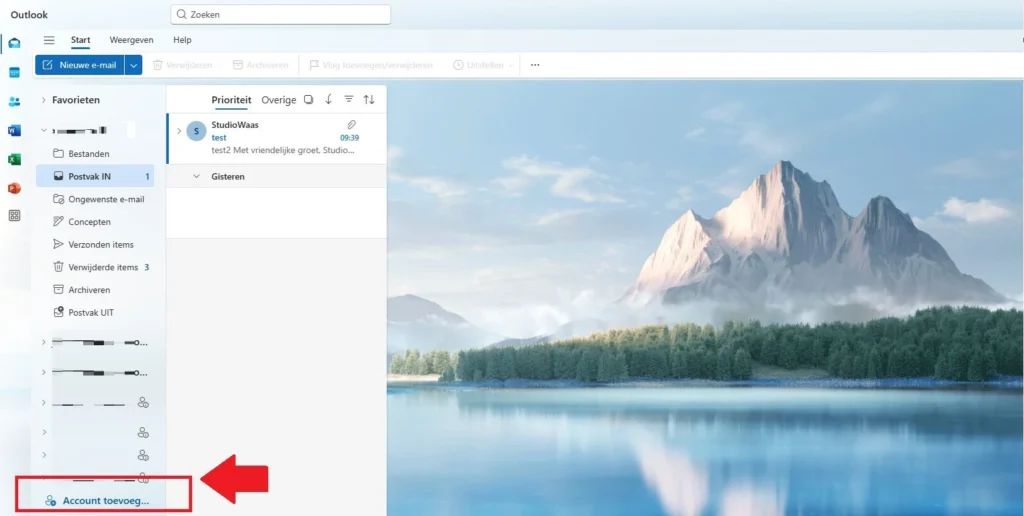Launch Word from the app rail
Viewport: 1024px width, 516px height.
(x=14, y=130)
